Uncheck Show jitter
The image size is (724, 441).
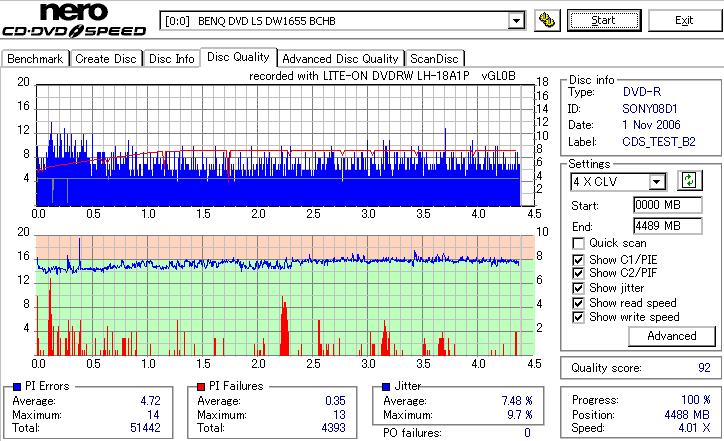[578, 288]
